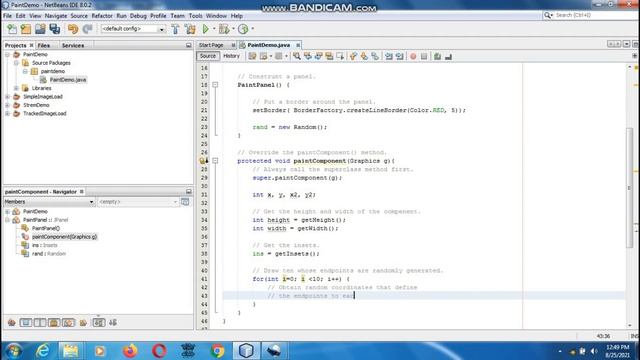Click the Save All toolbar icon
The width and height of the screenshot is (640, 360).
(x=55, y=29)
